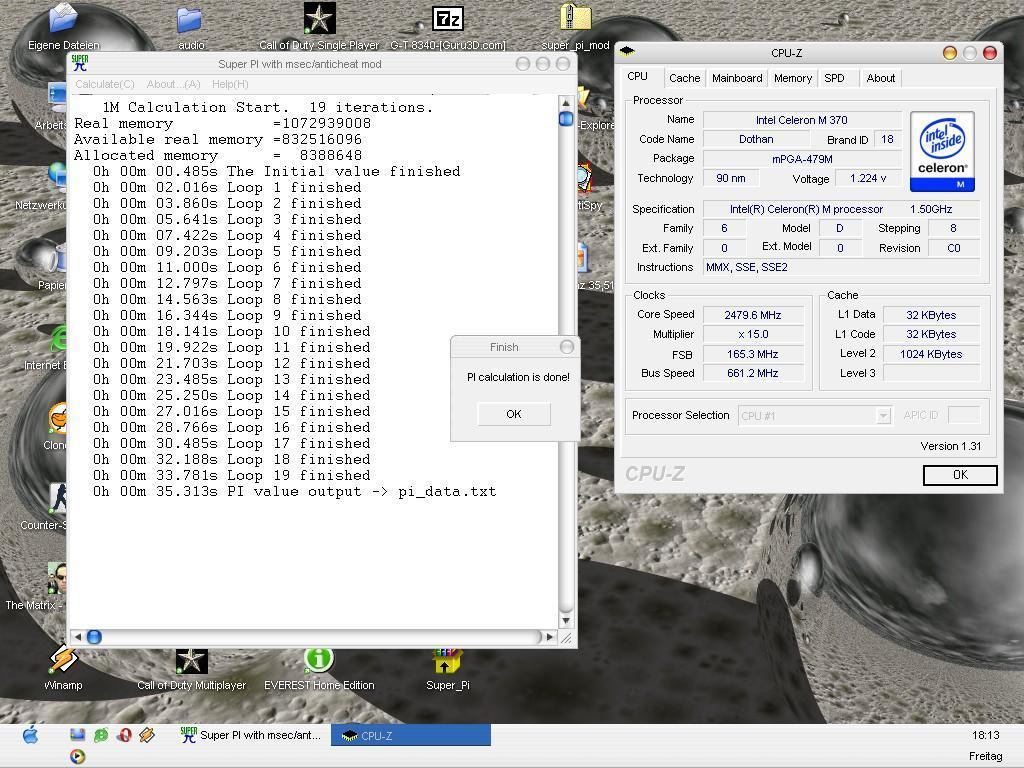Screen dimensions: 1024x768
Task: Switch to the Memory tab in CPU-Z
Action: point(793,78)
